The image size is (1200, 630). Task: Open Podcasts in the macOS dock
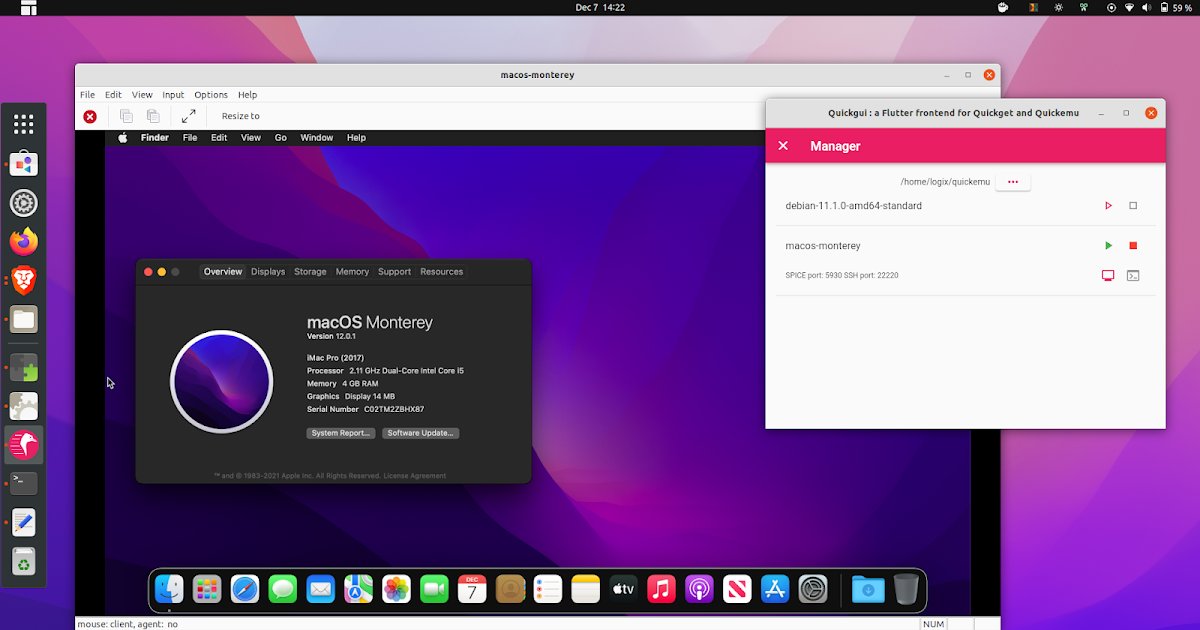pyautogui.click(x=699, y=589)
